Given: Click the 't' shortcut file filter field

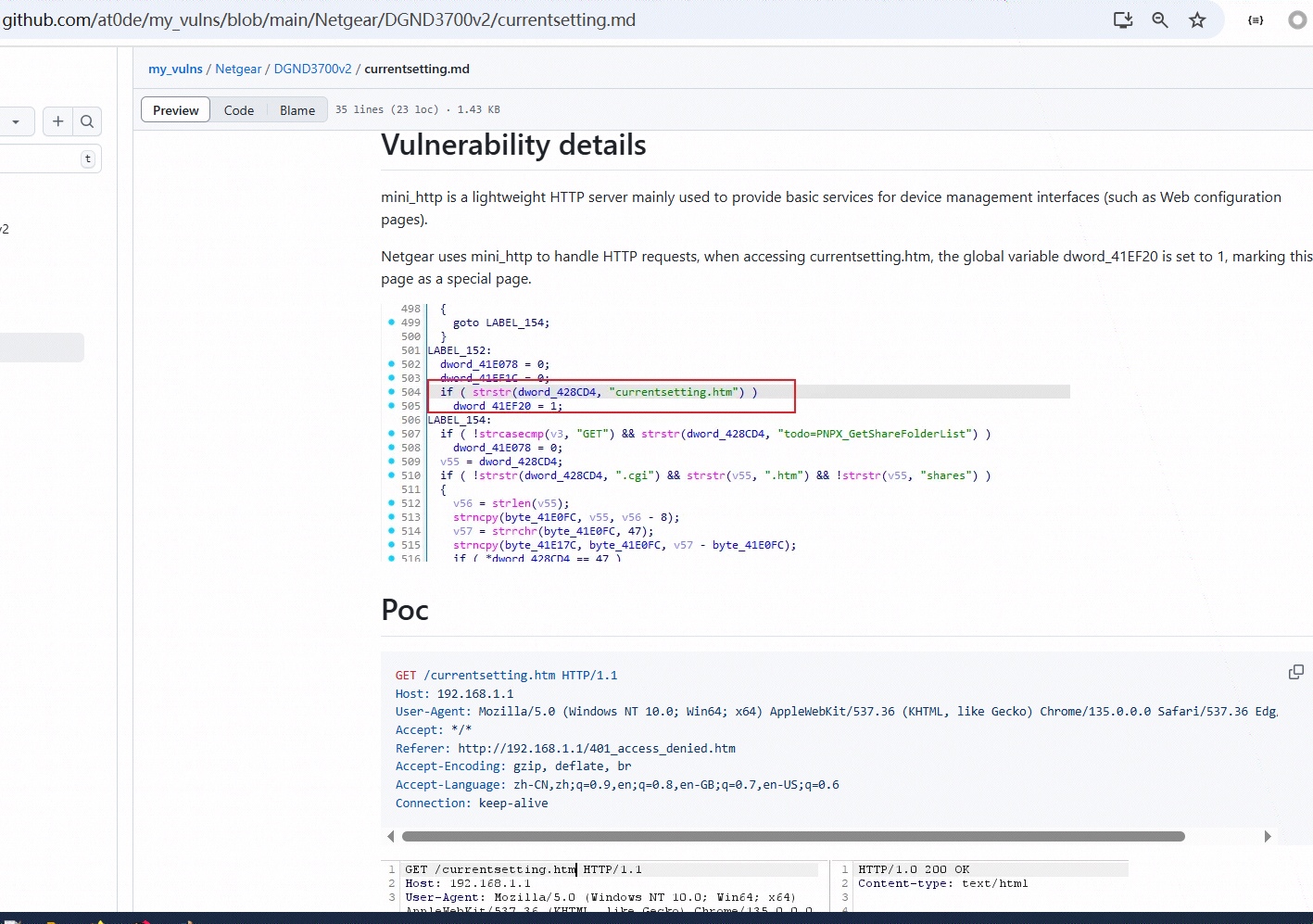Looking at the screenshot, I should 48,158.
